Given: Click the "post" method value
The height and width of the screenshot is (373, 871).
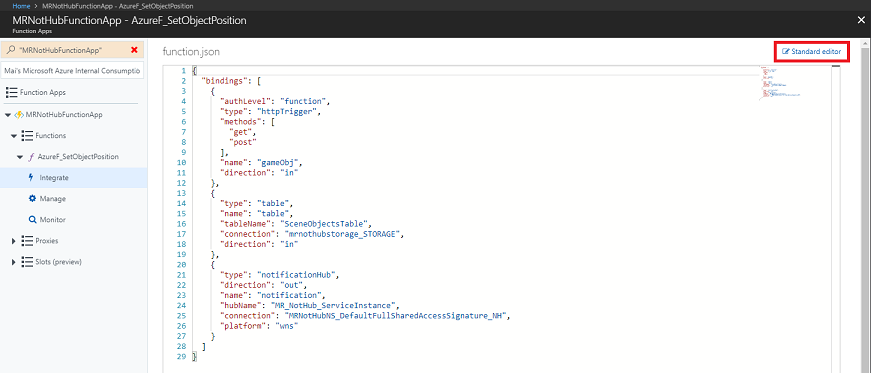Looking at the screenshot, I should (243, 142).
